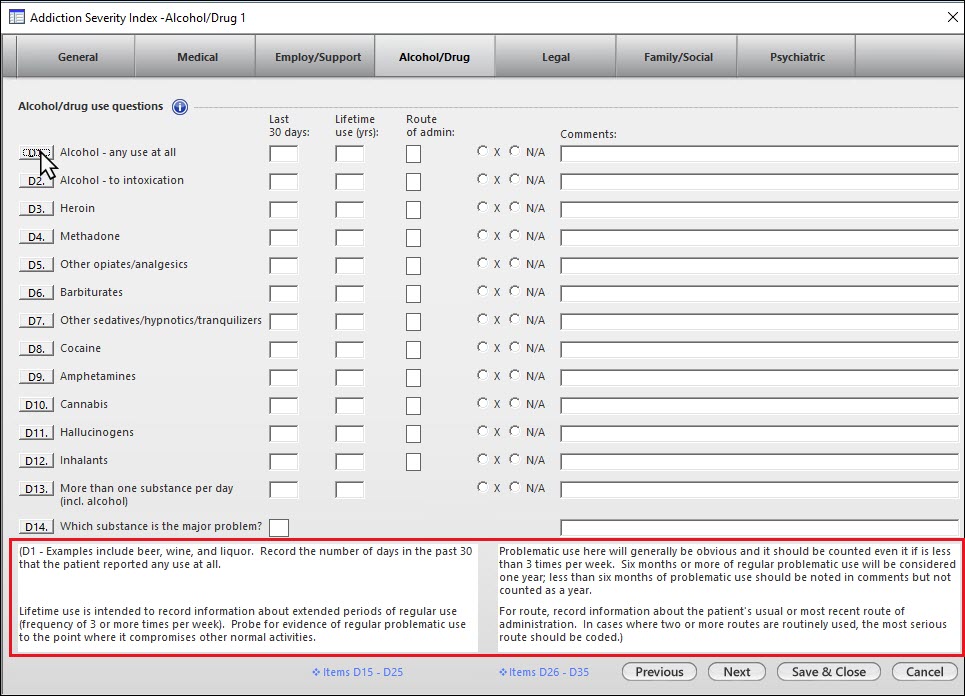This screenshot has width=965, height=696.
Task: Click the Comments field for Amphetamines
Action: click(759, 378)
